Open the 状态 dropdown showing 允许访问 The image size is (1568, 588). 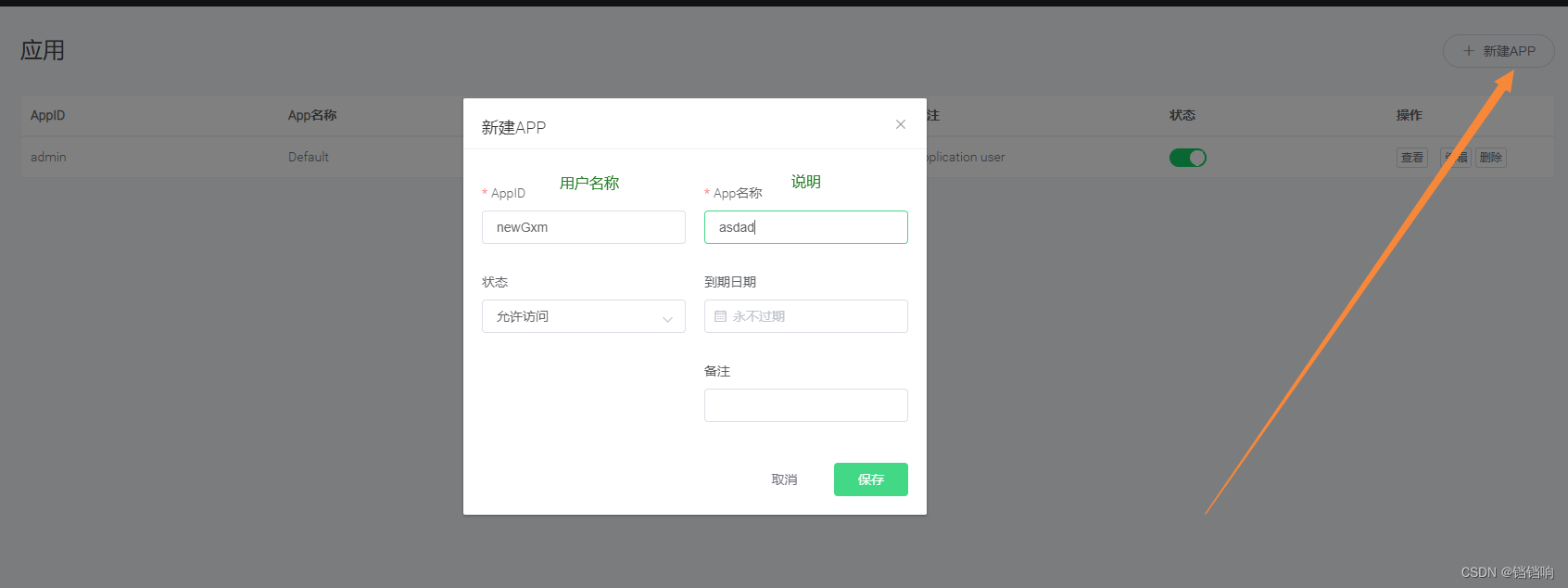coord(584,316)
